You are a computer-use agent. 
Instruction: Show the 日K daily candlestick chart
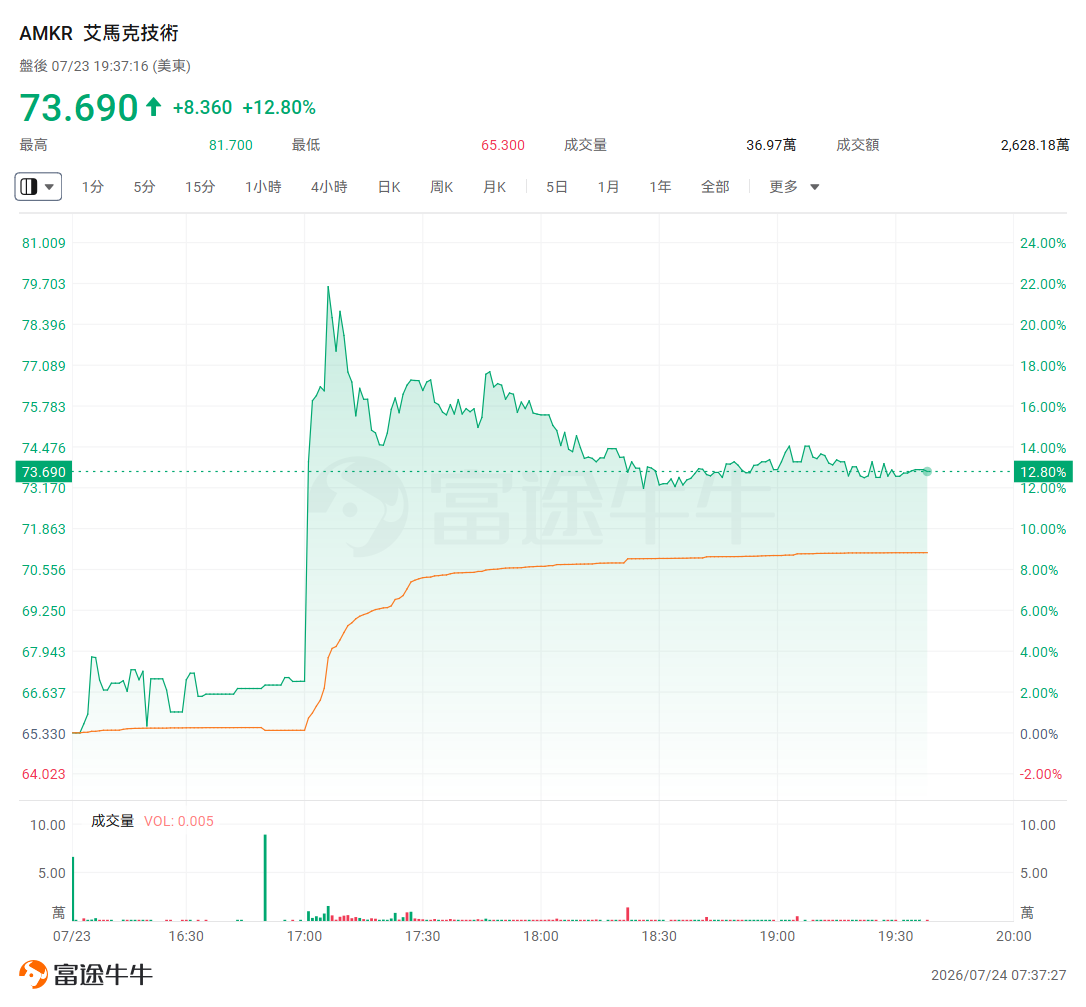pos(389,187)
